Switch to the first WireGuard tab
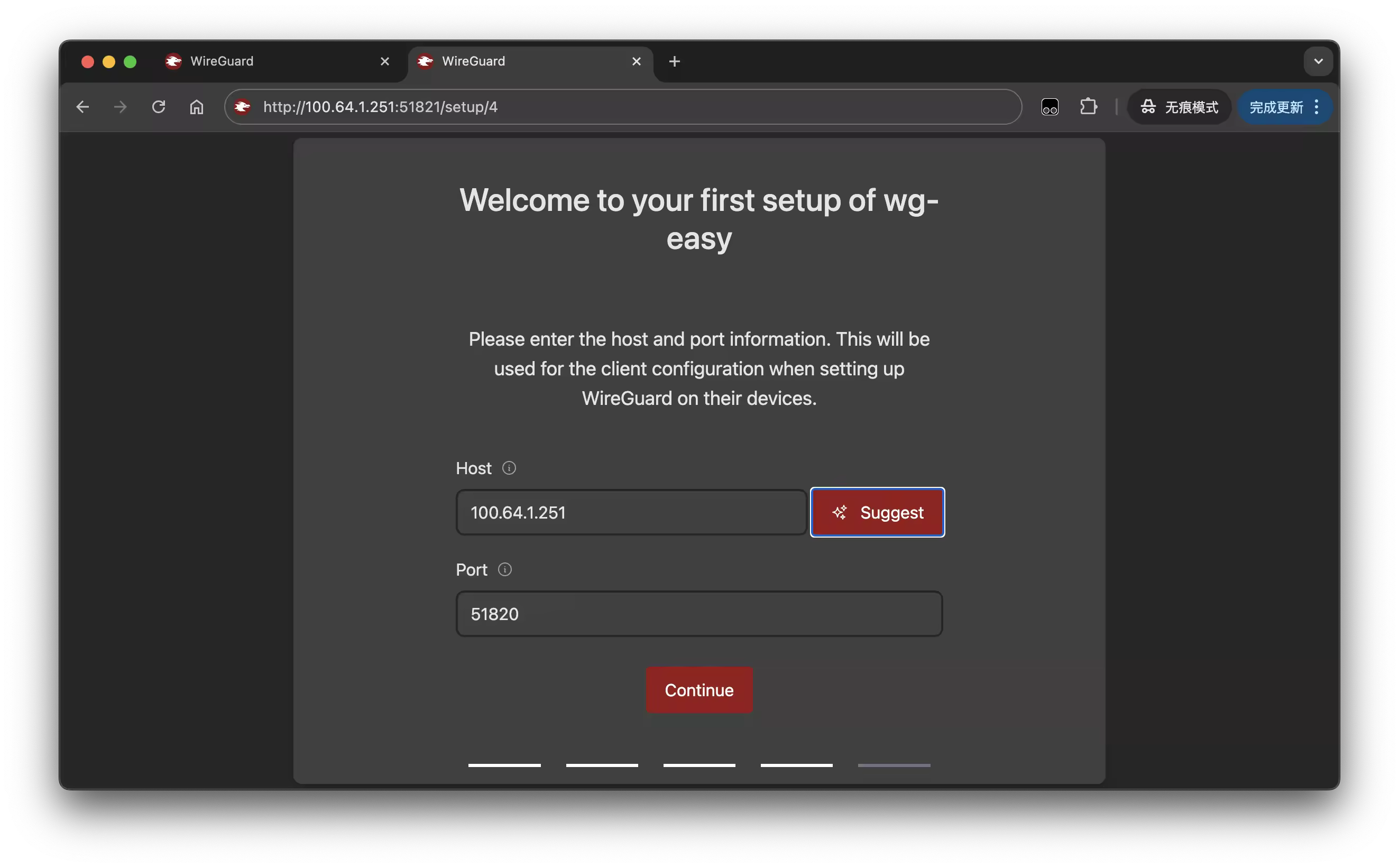Screen dimensions: 1399x868 278,61
